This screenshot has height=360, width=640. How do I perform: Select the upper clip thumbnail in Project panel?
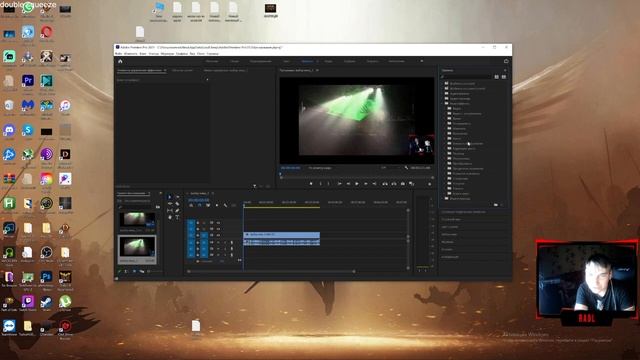[137, 220]
